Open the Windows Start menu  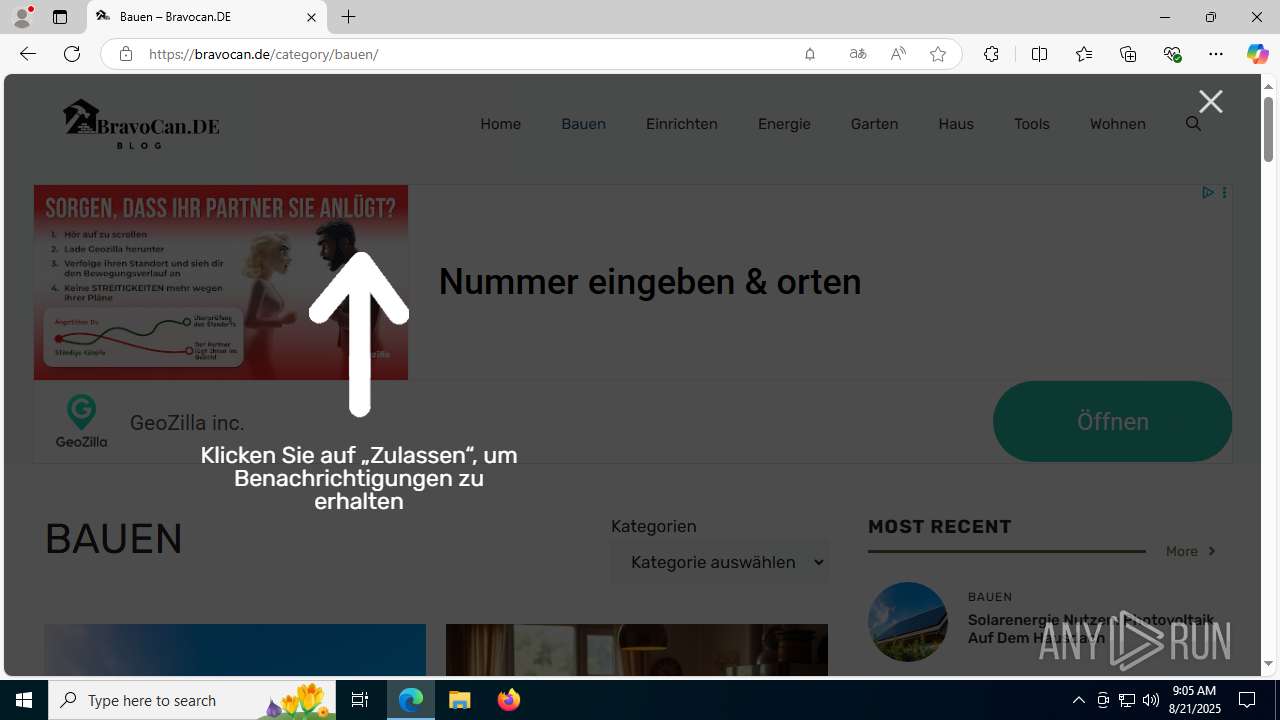click(x=24, y=700)
